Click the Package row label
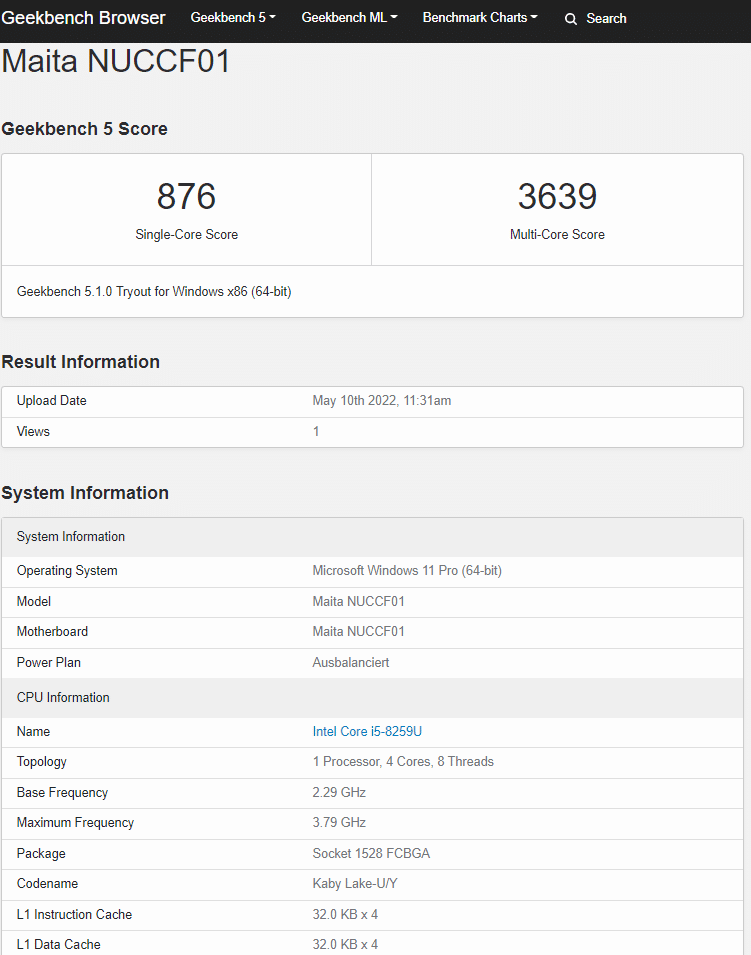Viewport: 751px width, 955px height. pos(41,854)
